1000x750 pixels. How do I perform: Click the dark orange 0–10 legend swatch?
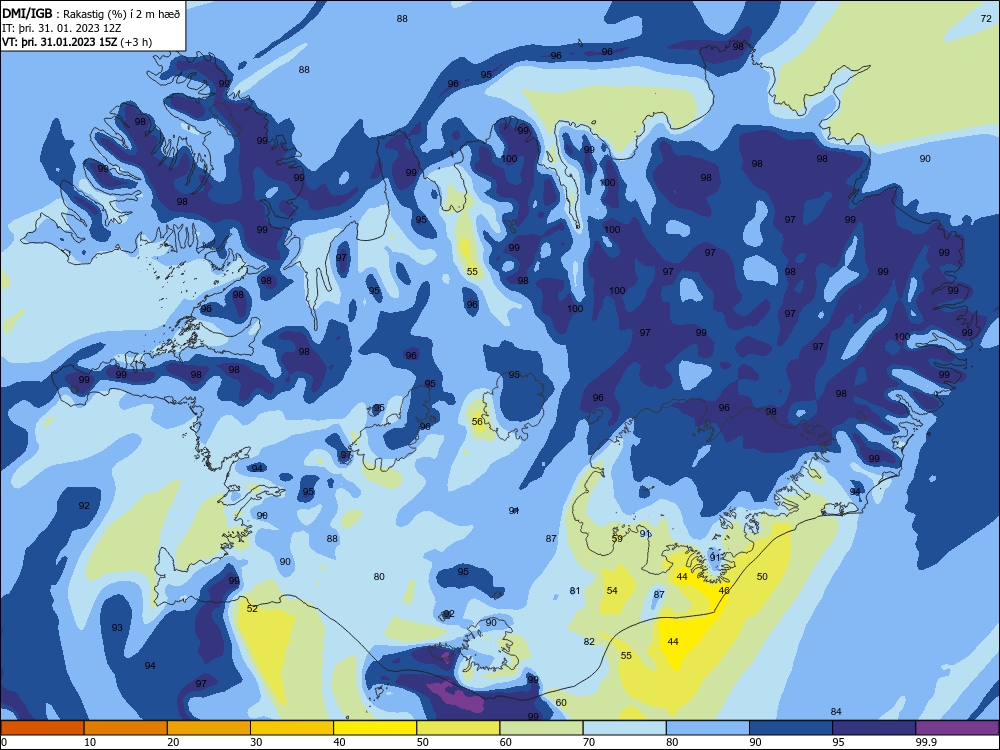click(42, 728)
